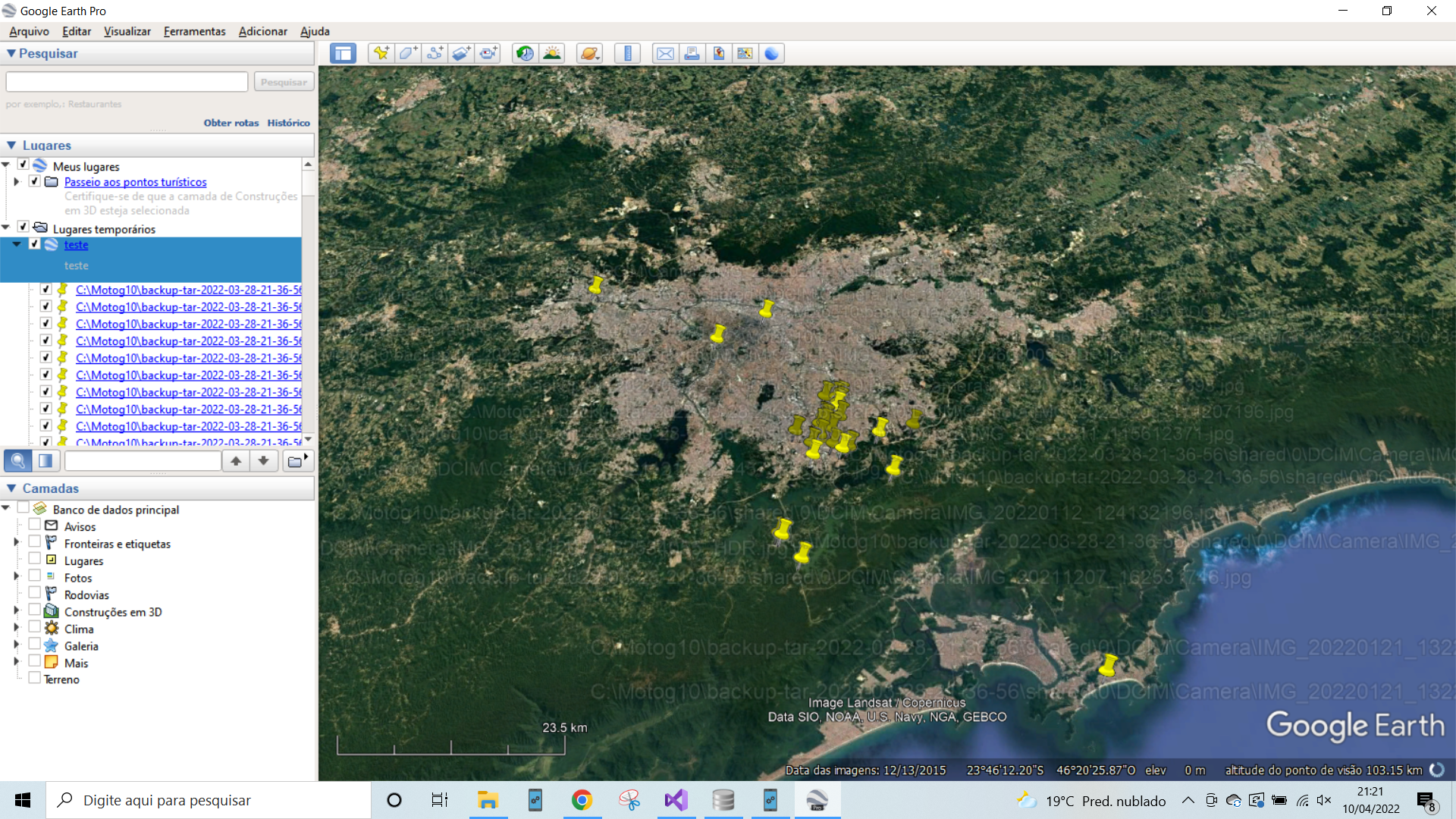Viewport: 1456px width, 819px height.
Task: Record a tour with the camera icon
Action: 488,53
